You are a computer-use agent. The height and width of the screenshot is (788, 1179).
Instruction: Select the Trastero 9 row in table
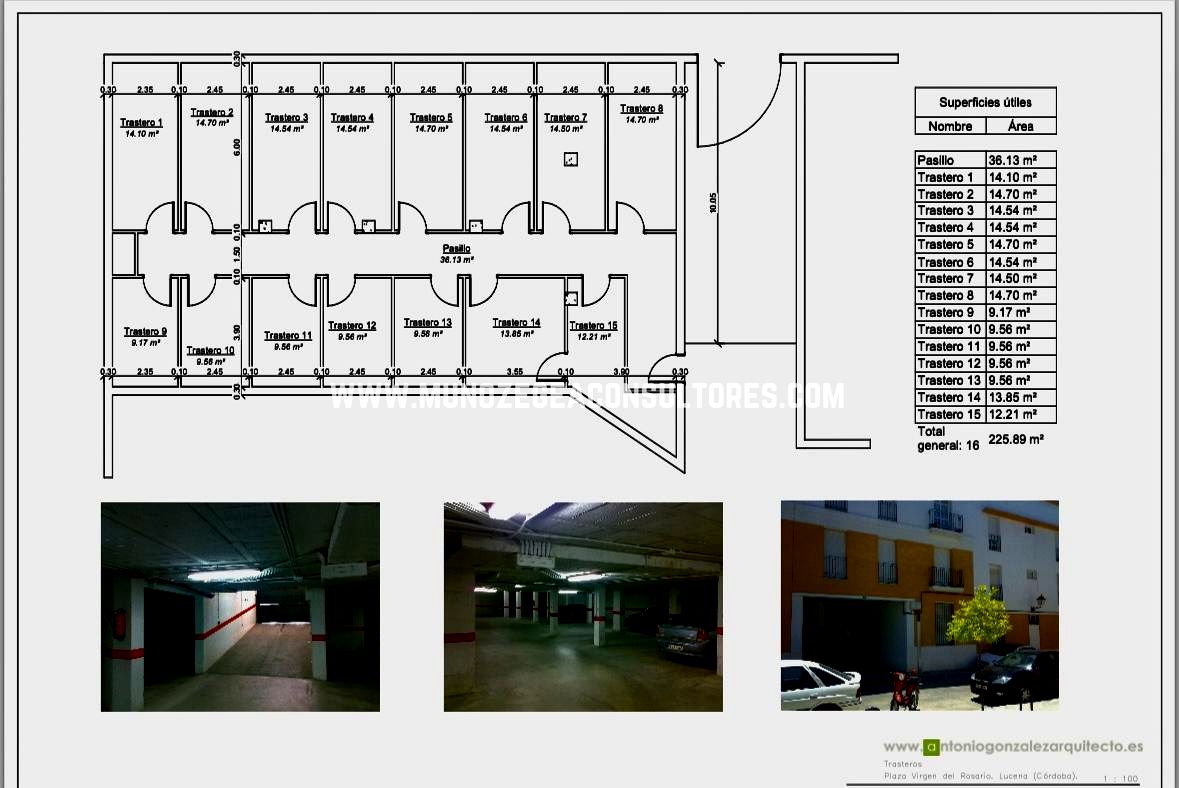click(x=985, y=312)
